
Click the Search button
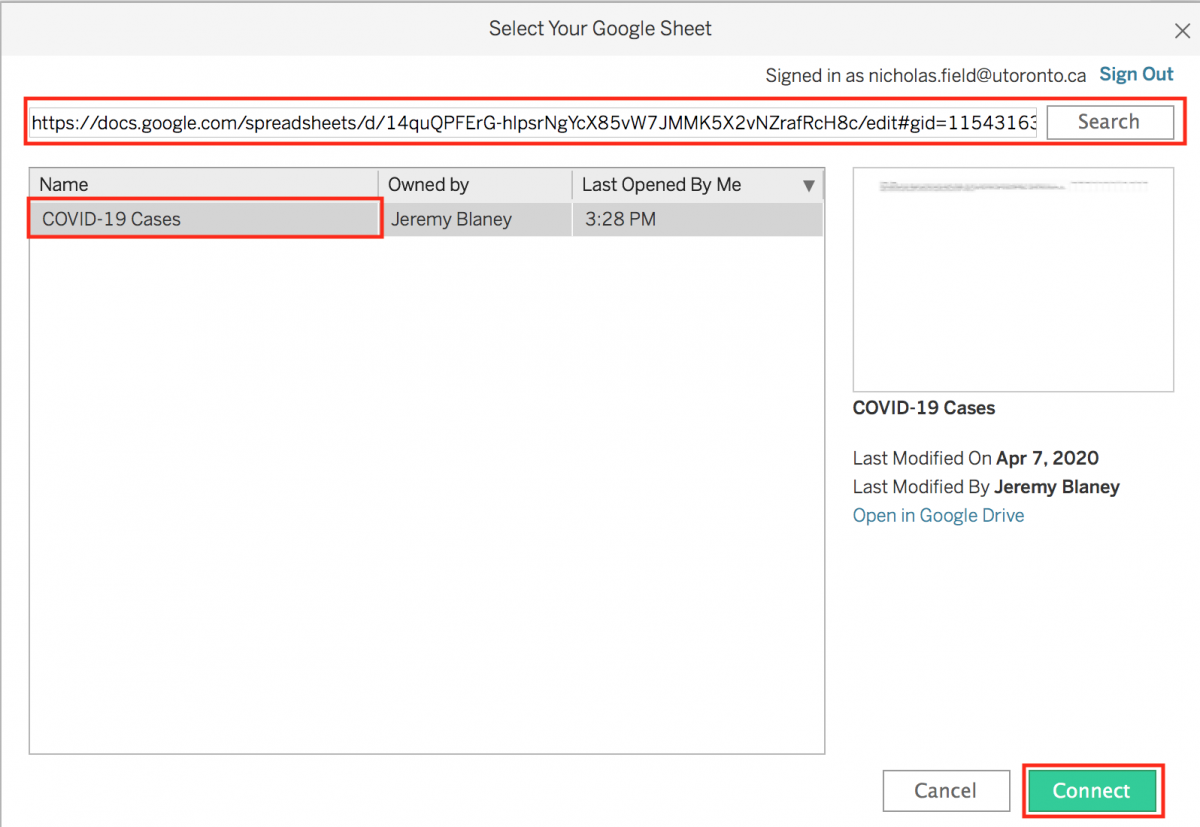coord(1110,122)
